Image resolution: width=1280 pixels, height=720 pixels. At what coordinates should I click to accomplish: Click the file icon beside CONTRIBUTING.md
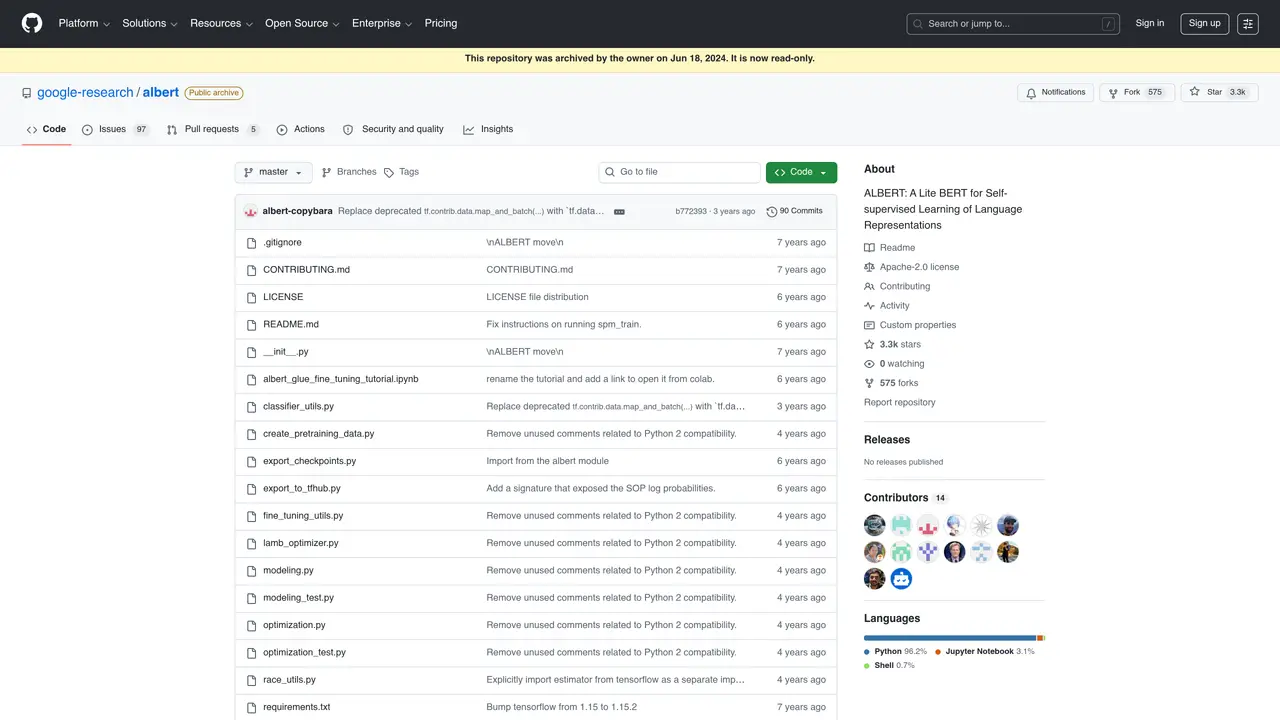pos(252,270)
